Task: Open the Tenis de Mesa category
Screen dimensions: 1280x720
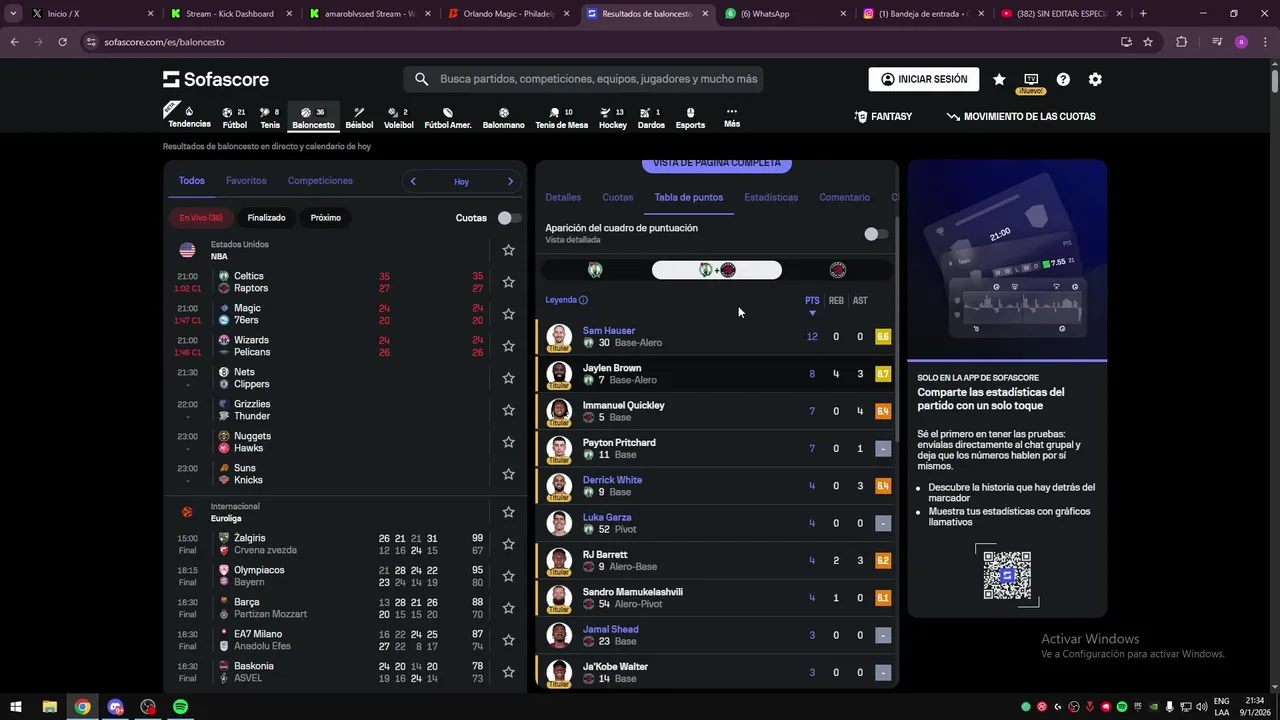Action: tap(561, 118)
